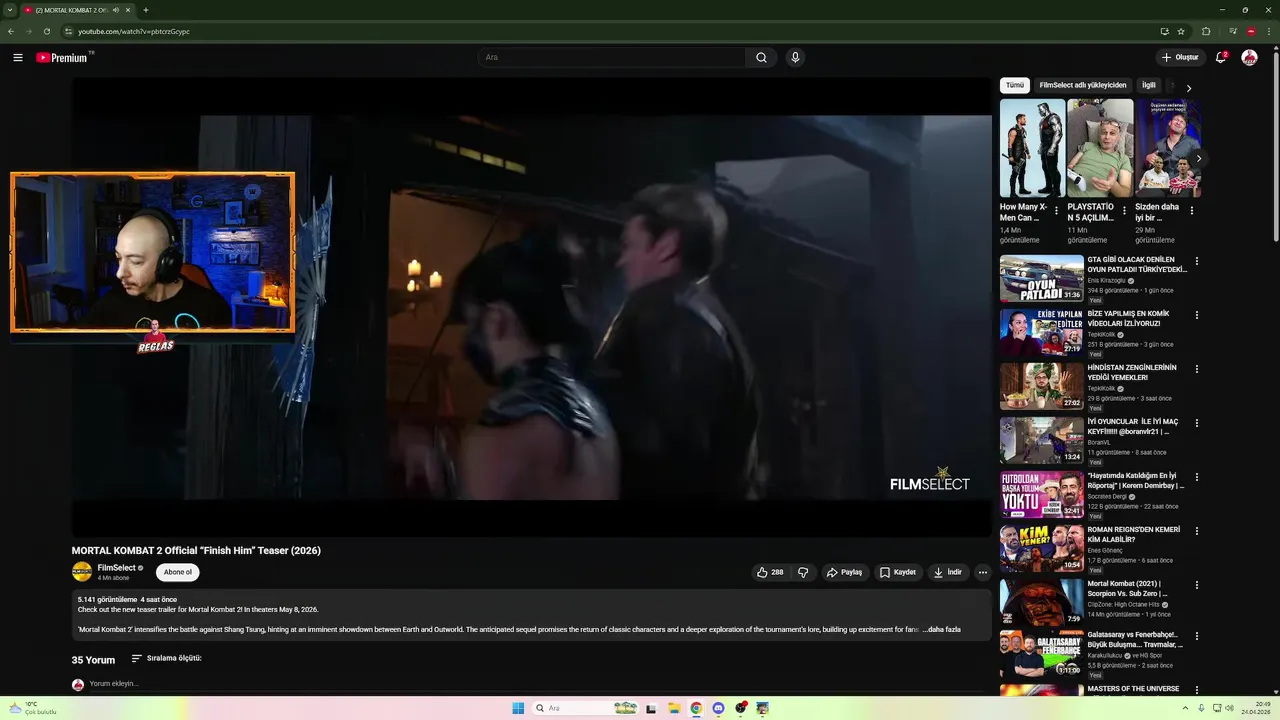Open Sıralama ölçütü comment sort dropdown
1280x720 pixels.
tap(166, 659)
